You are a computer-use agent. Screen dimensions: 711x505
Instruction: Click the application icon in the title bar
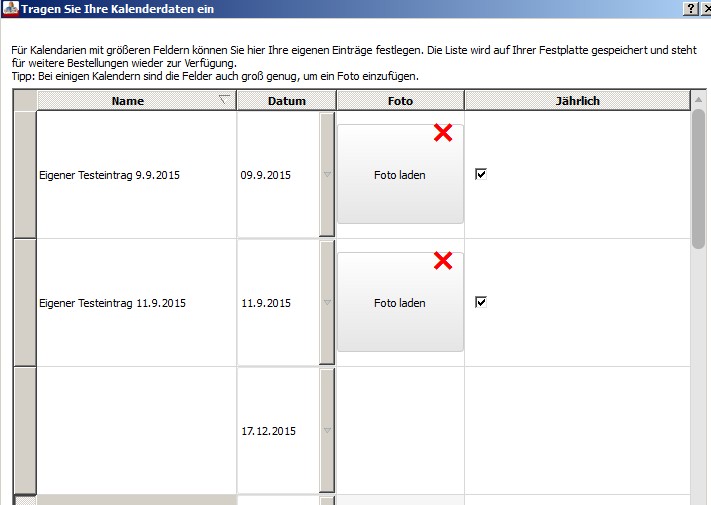tap(11, 9)
